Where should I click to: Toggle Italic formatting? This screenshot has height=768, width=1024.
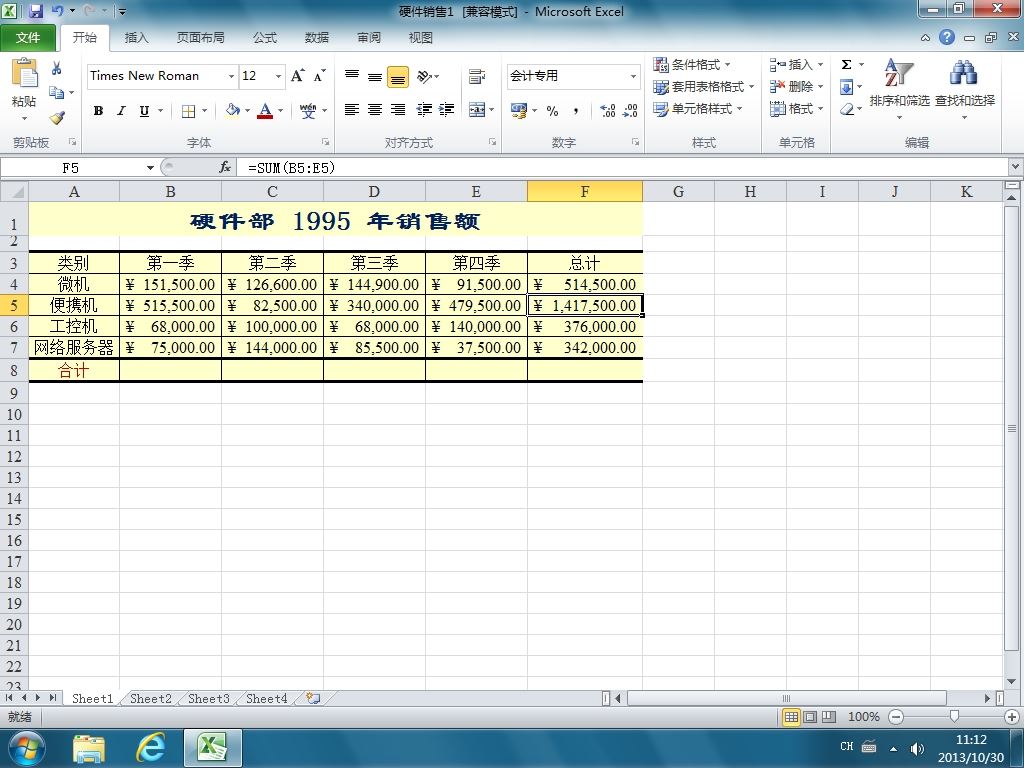tap(121, 111)
